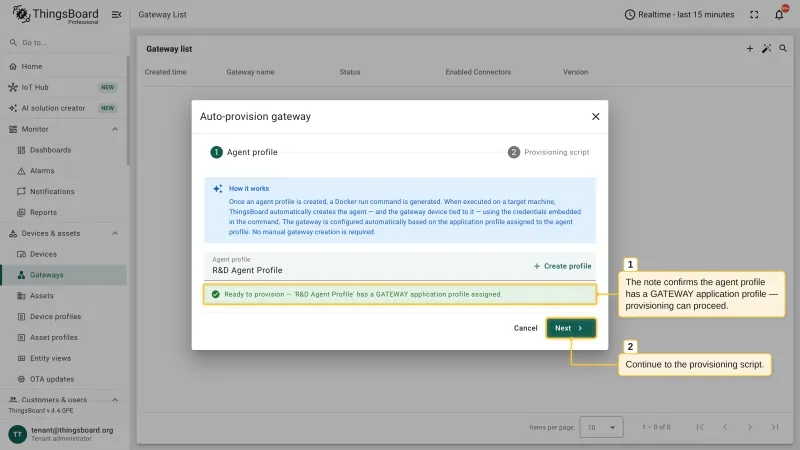Click the sidebar scrollbar
This screenshot has height=450, width=800.
click(x=128, y=110)
